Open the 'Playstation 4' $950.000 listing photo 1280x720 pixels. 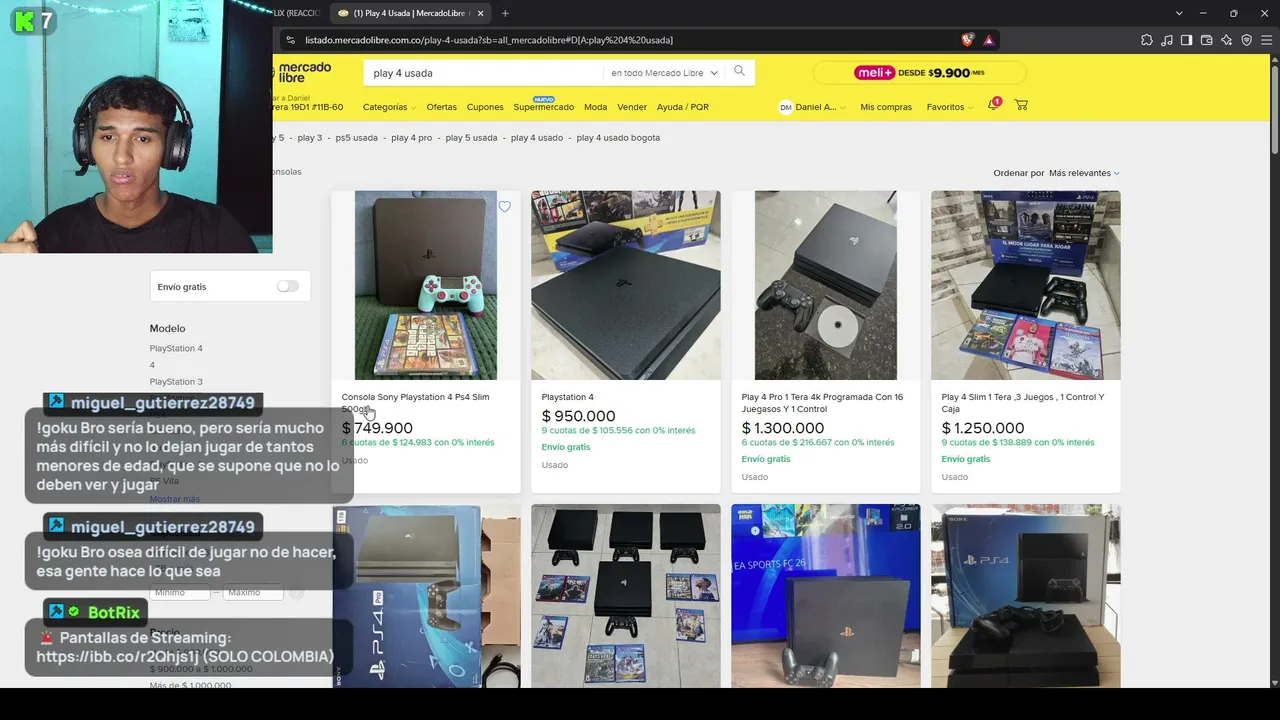(x=626, y=285)
